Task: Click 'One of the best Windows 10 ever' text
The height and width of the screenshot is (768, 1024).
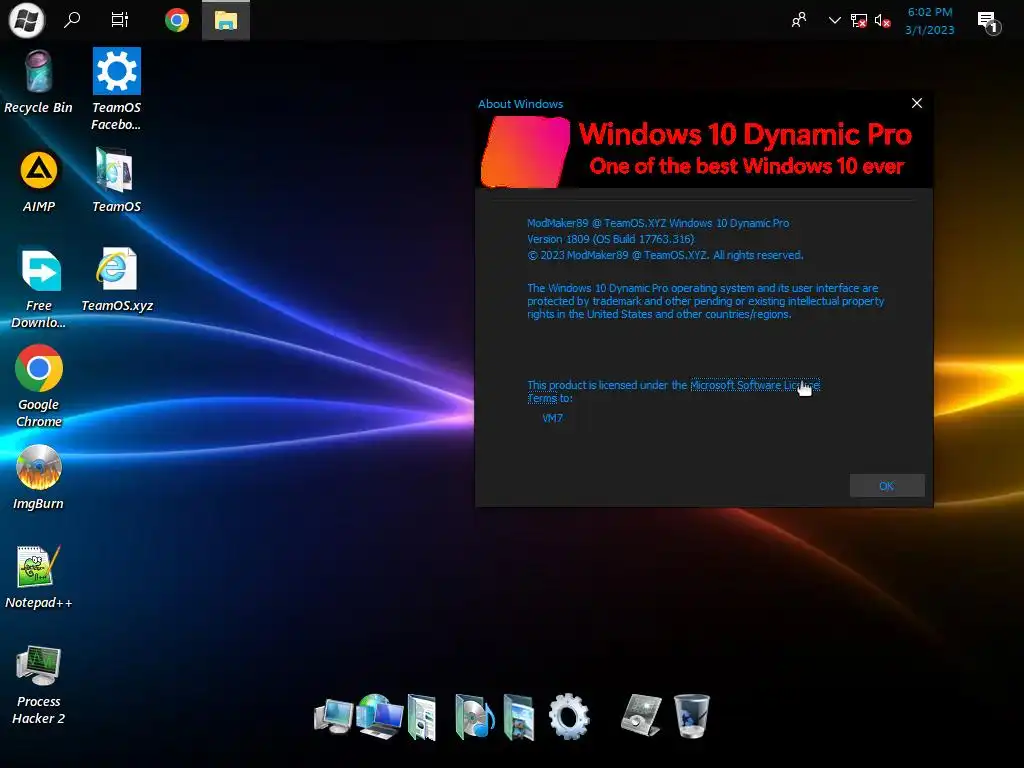Action: (746, 166)
